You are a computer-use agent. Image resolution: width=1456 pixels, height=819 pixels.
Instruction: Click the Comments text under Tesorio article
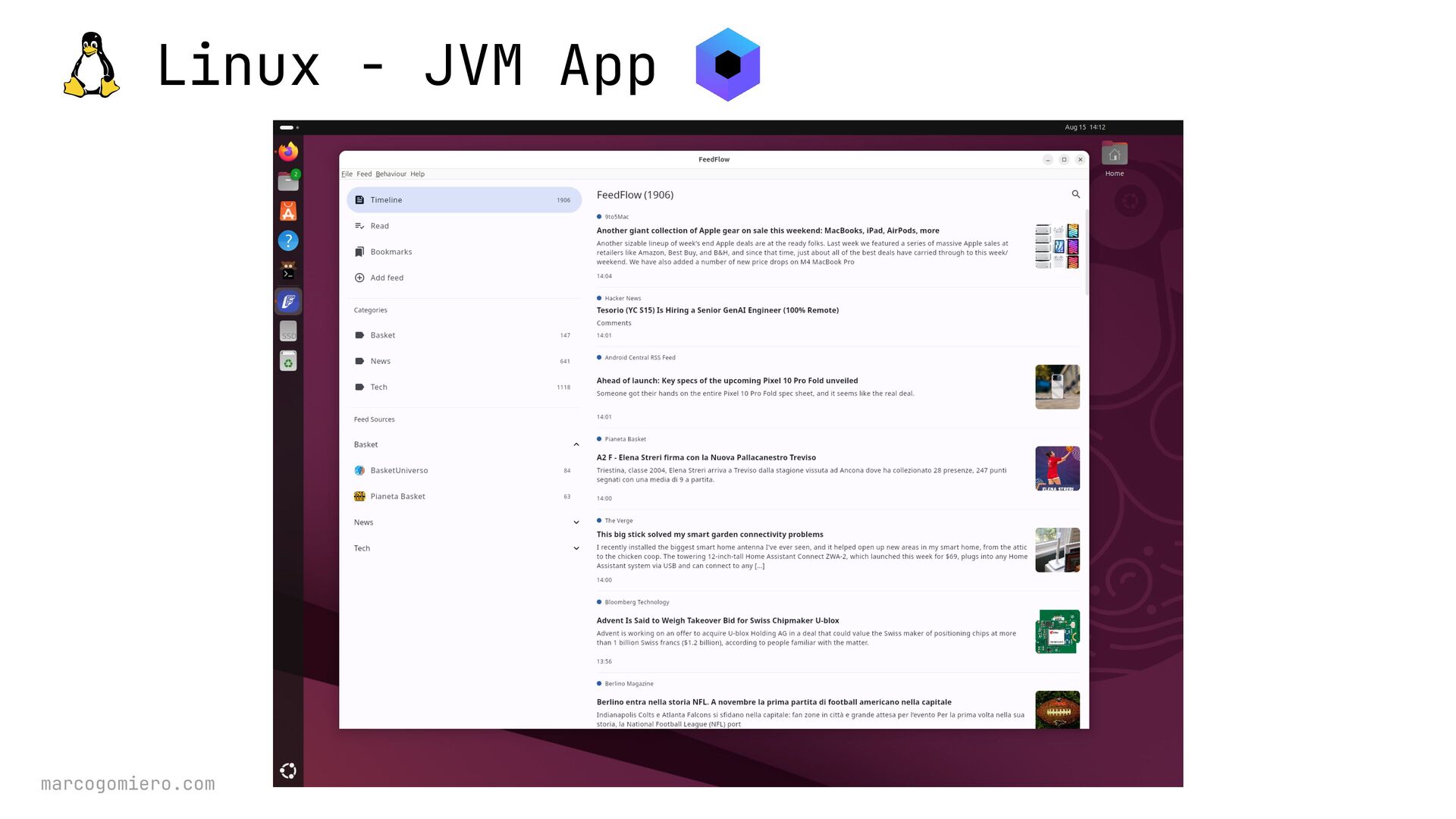click(x=613, y=323)
